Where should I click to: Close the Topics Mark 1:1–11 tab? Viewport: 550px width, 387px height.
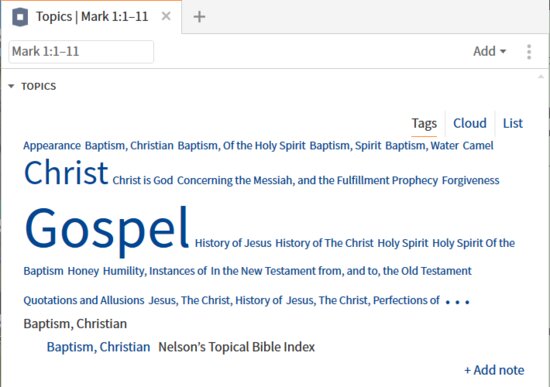click(166, 16)
